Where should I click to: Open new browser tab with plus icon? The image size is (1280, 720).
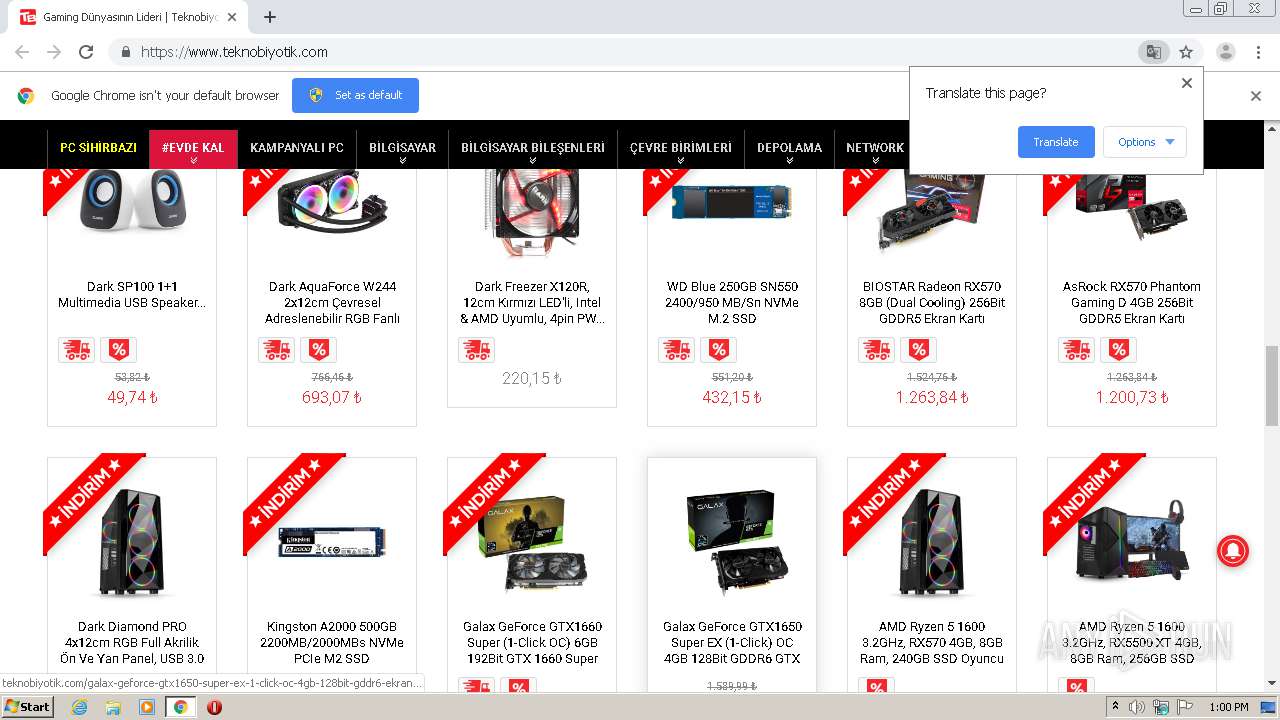coord(270,17)
